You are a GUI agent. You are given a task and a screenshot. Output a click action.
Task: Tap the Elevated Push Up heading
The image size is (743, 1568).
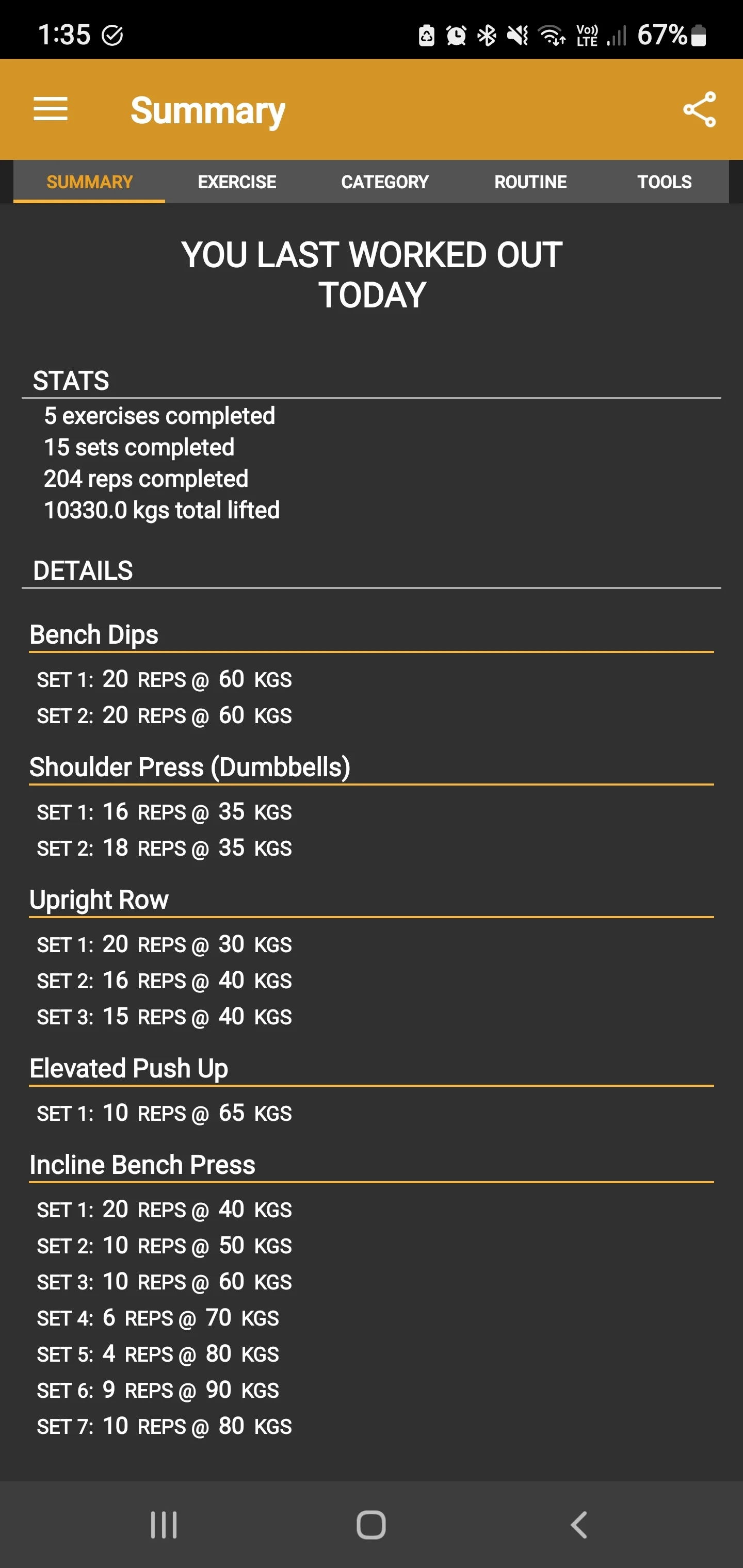tap(128, 1069)
